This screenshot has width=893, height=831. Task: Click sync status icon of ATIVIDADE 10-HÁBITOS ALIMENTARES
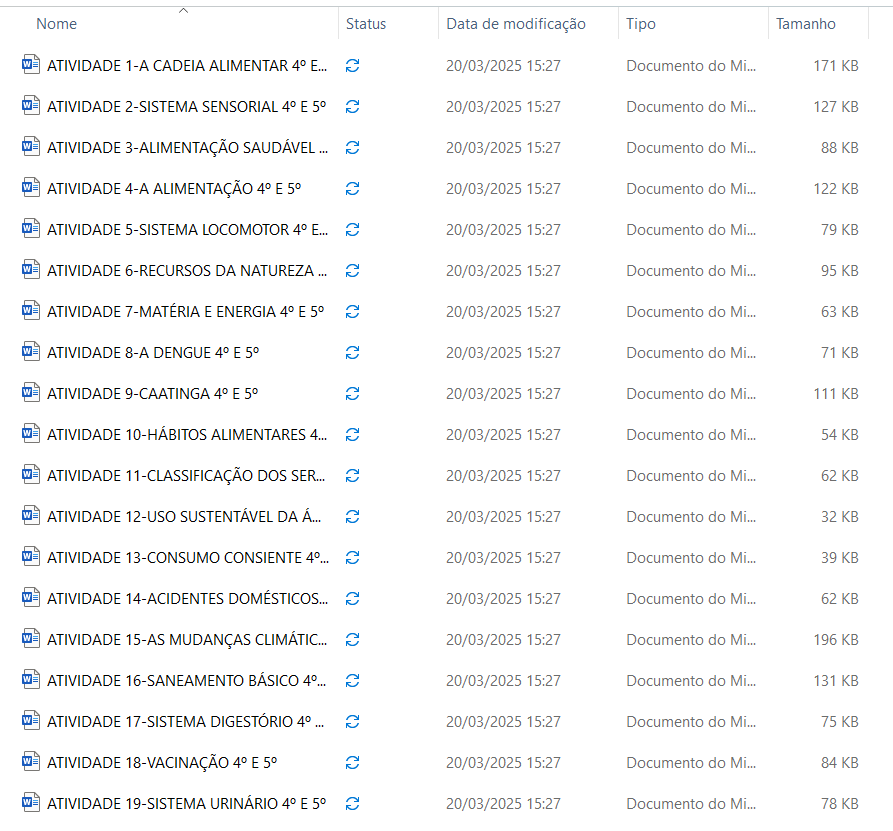(353, 435)
